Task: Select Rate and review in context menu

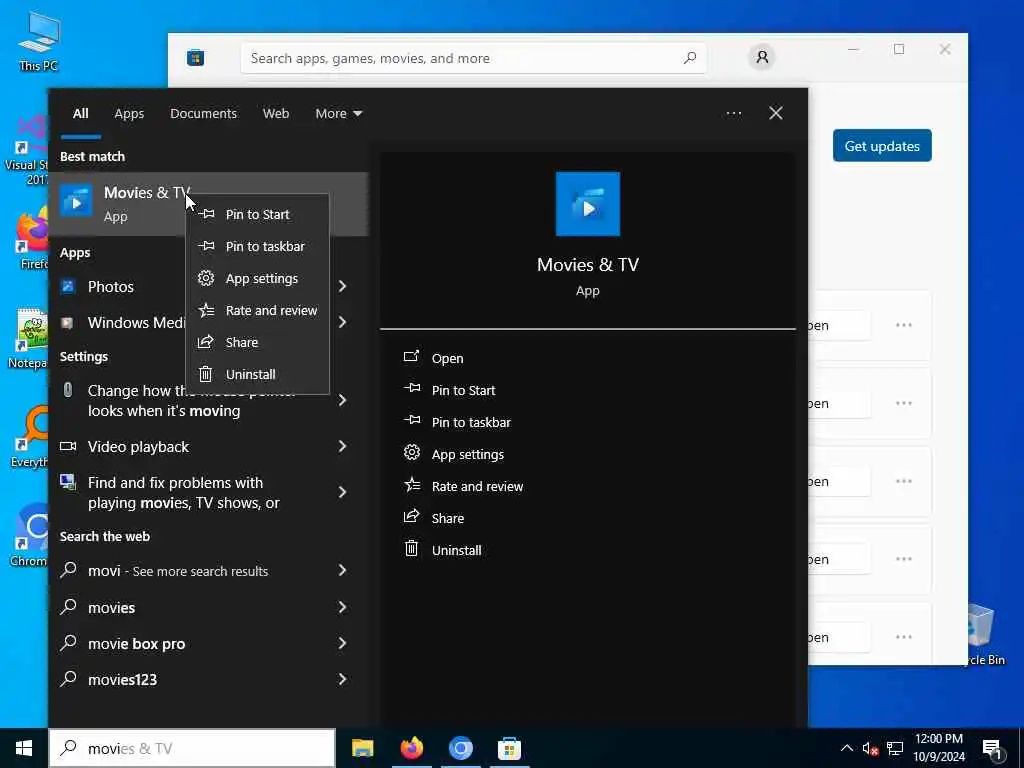Action: (257, 310)
